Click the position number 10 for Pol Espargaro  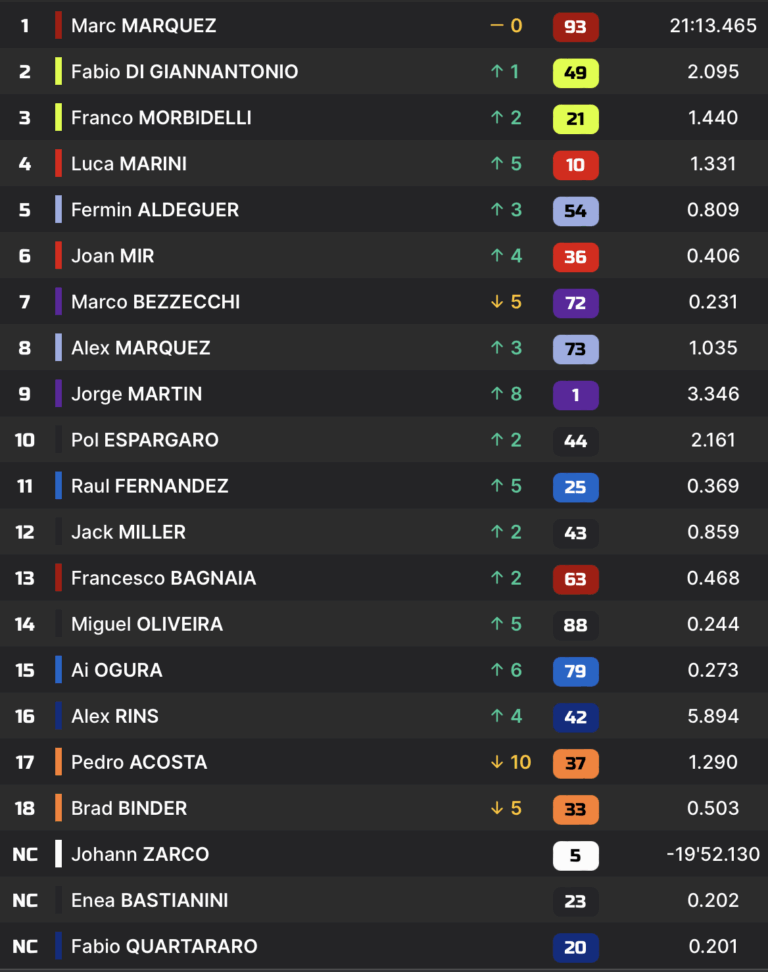pos(25,440)
